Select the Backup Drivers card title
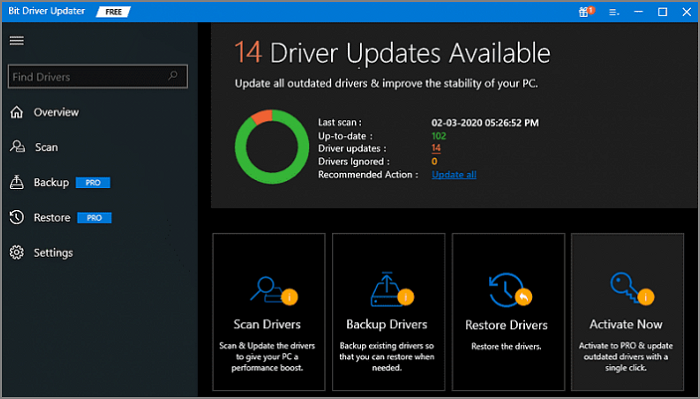This screenshot has width=700, height=399. [387, 324]
